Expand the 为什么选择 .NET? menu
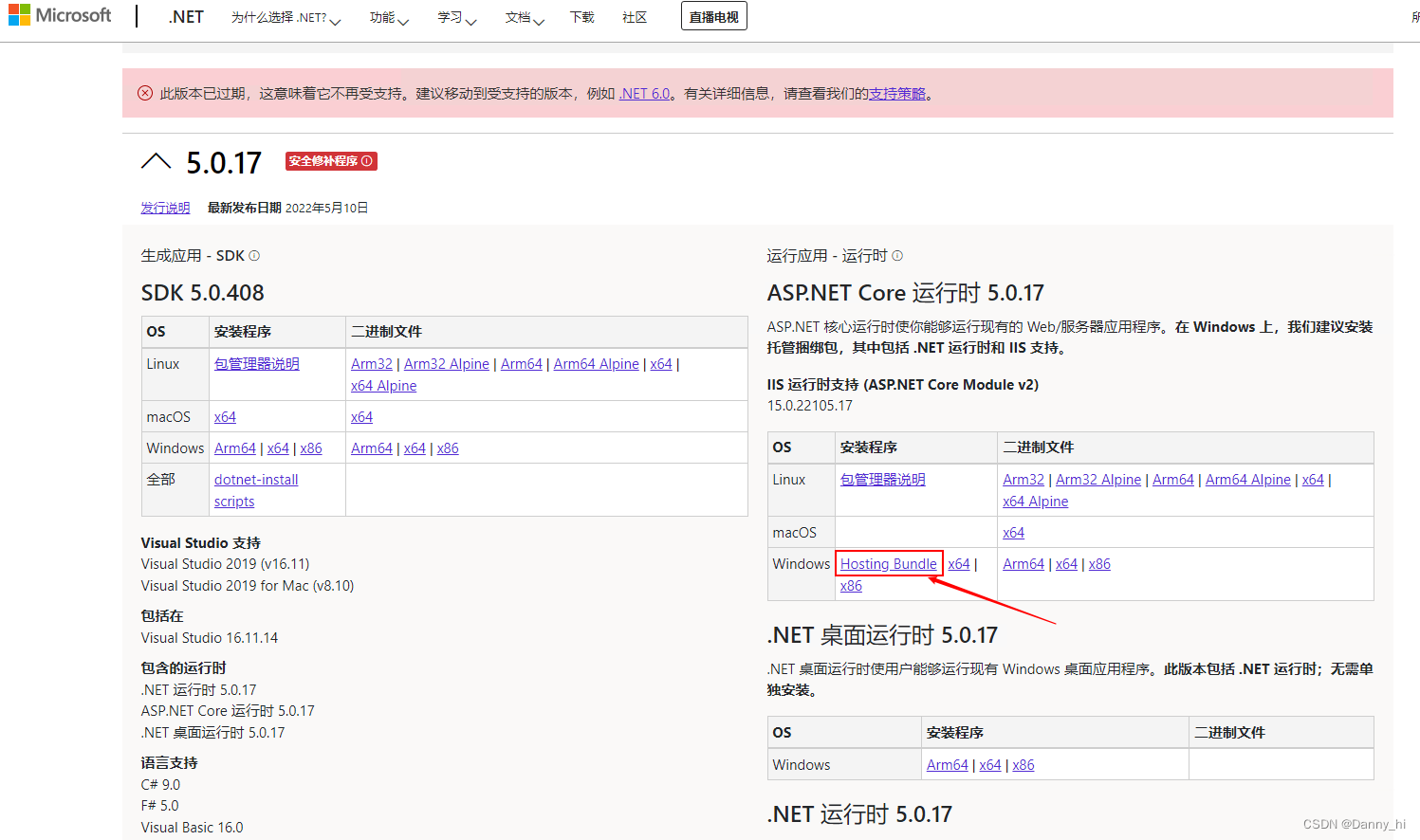The width and height of the screenshot is (1420, 840). point(286,17)
